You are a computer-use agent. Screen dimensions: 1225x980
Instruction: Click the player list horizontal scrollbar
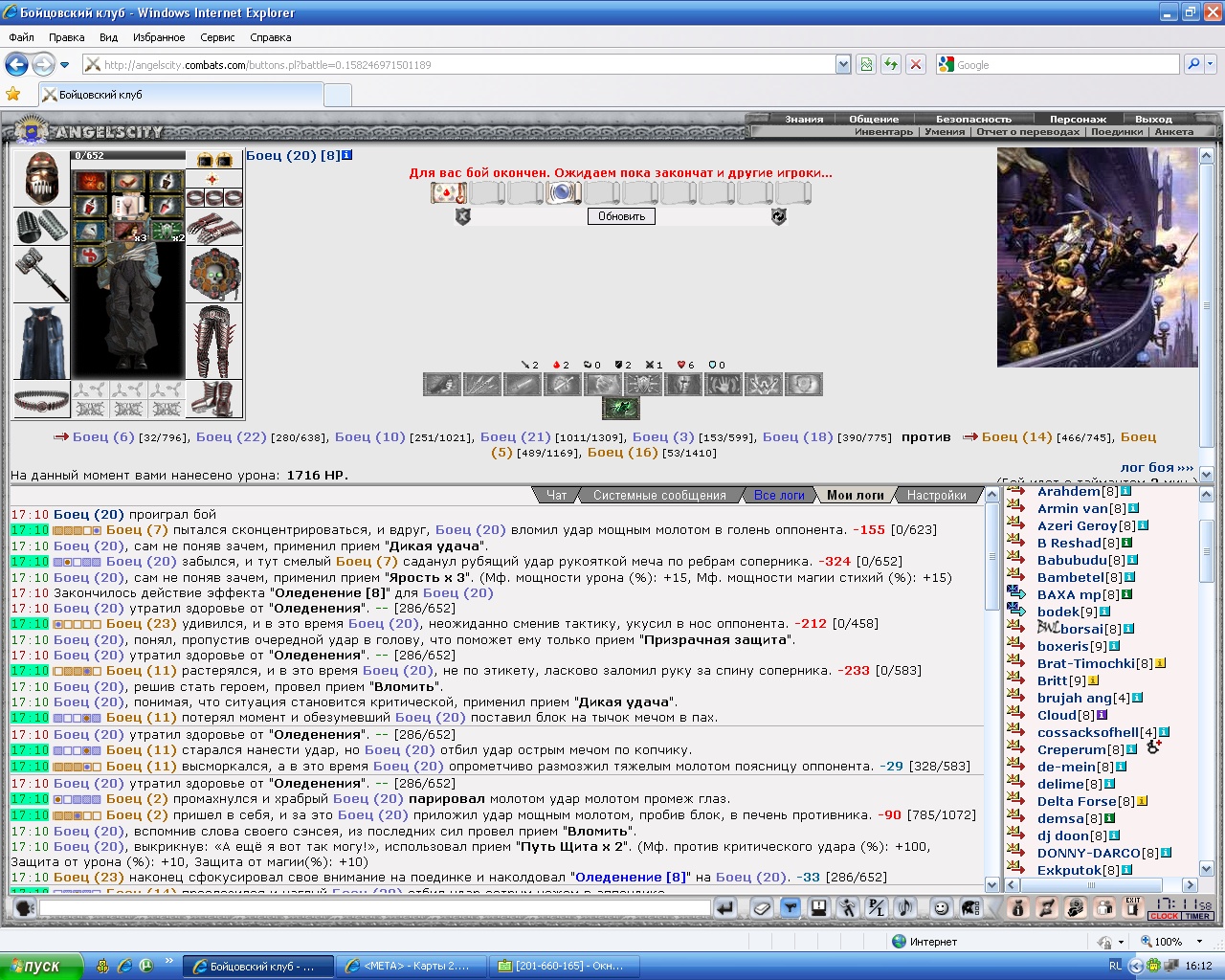pyautogui.click(x=1100, y=885)
